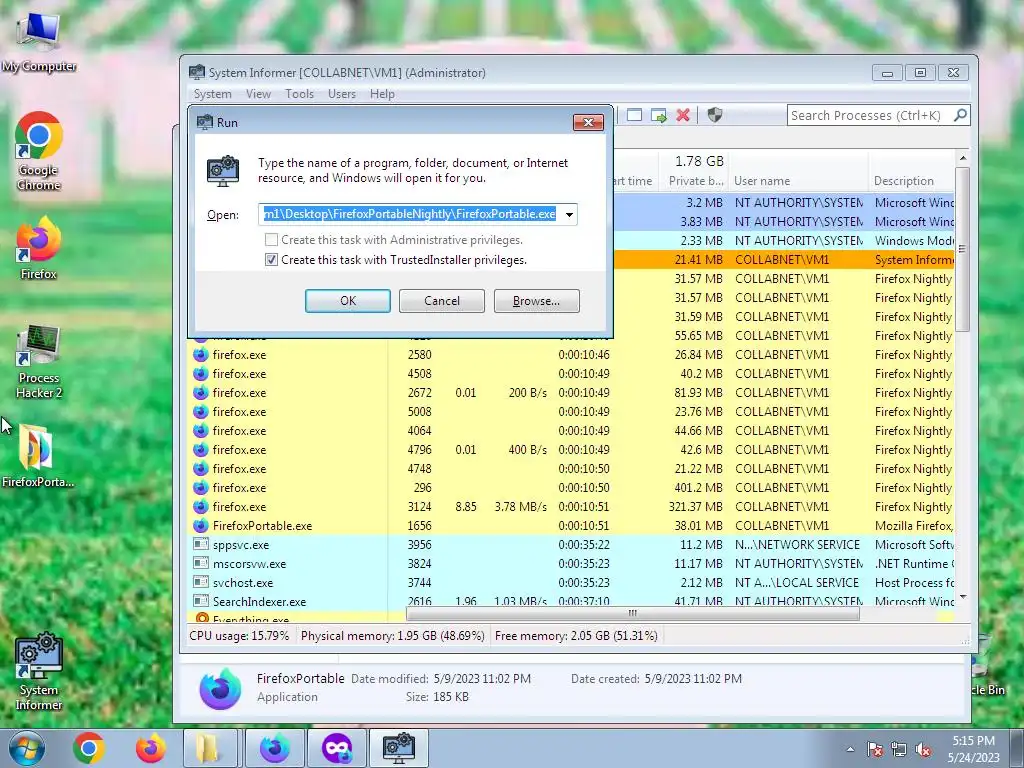This screenshot has height=768, width=1024.
Task: Click the scroll down arrow of process list
Action: pyautogui.click(x=962, y=597)
